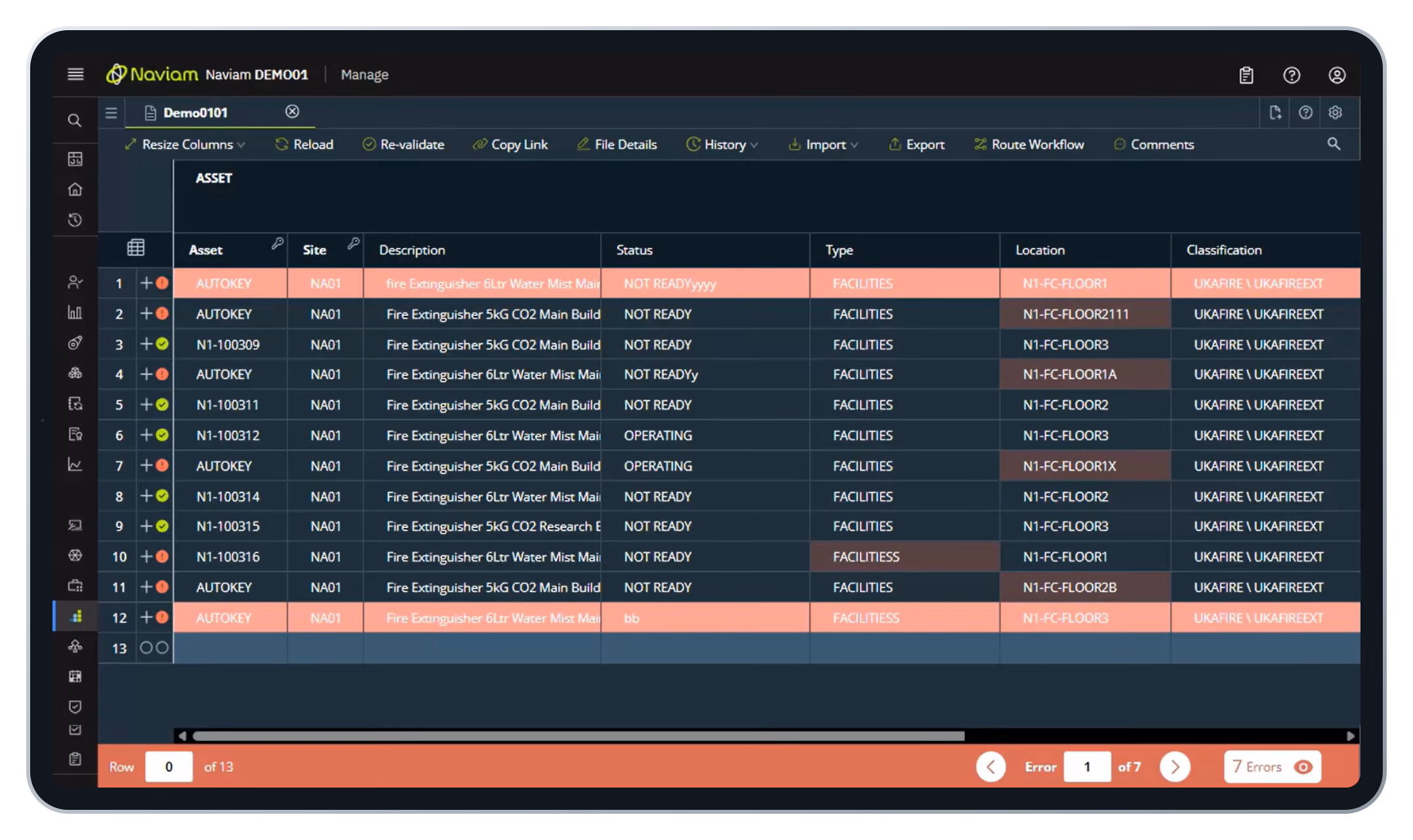1413x840 pixels.
Task: Click the tab list menu icon beside Demo0101
Action: pyautogui.click(x=112, y=113)
